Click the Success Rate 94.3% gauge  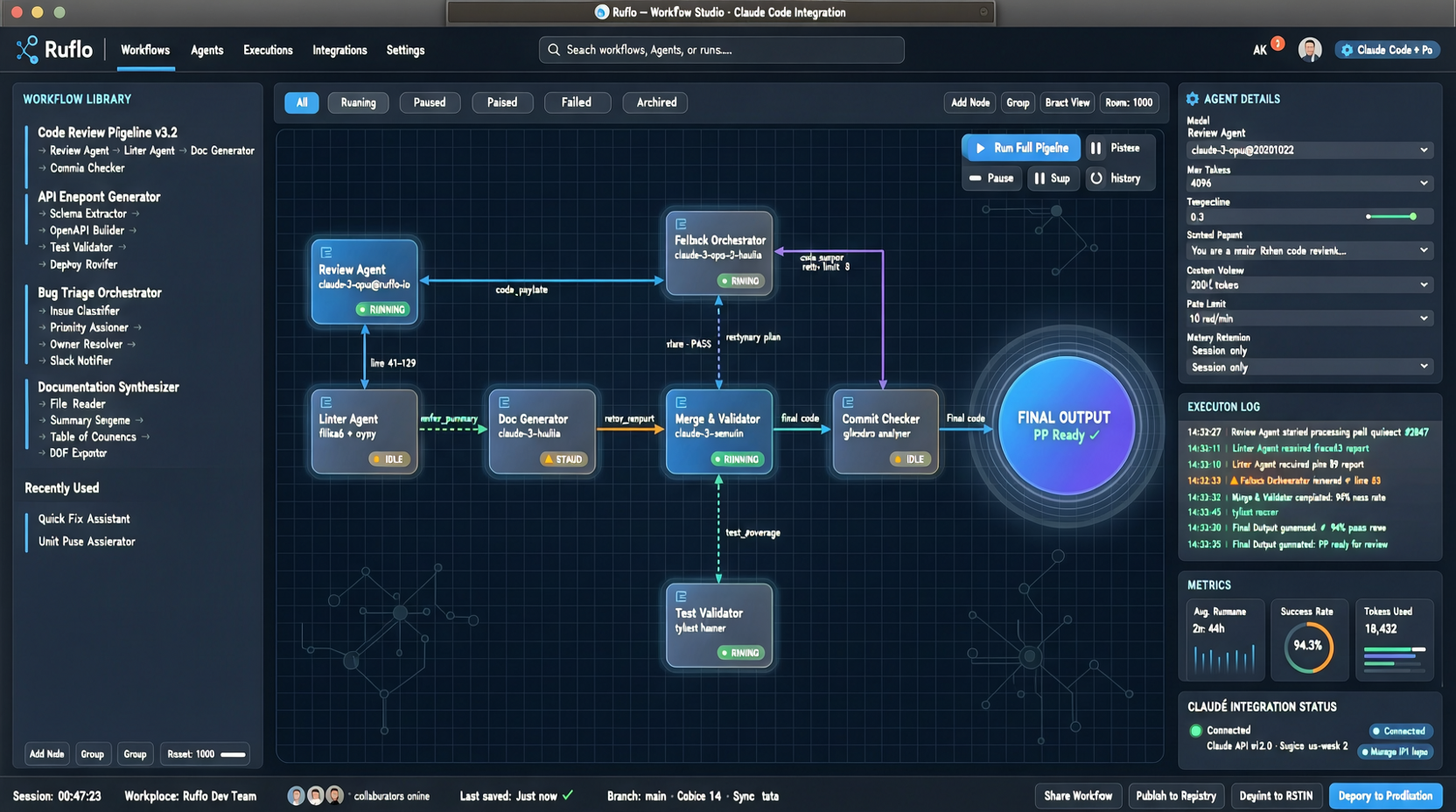(1308, 647)
